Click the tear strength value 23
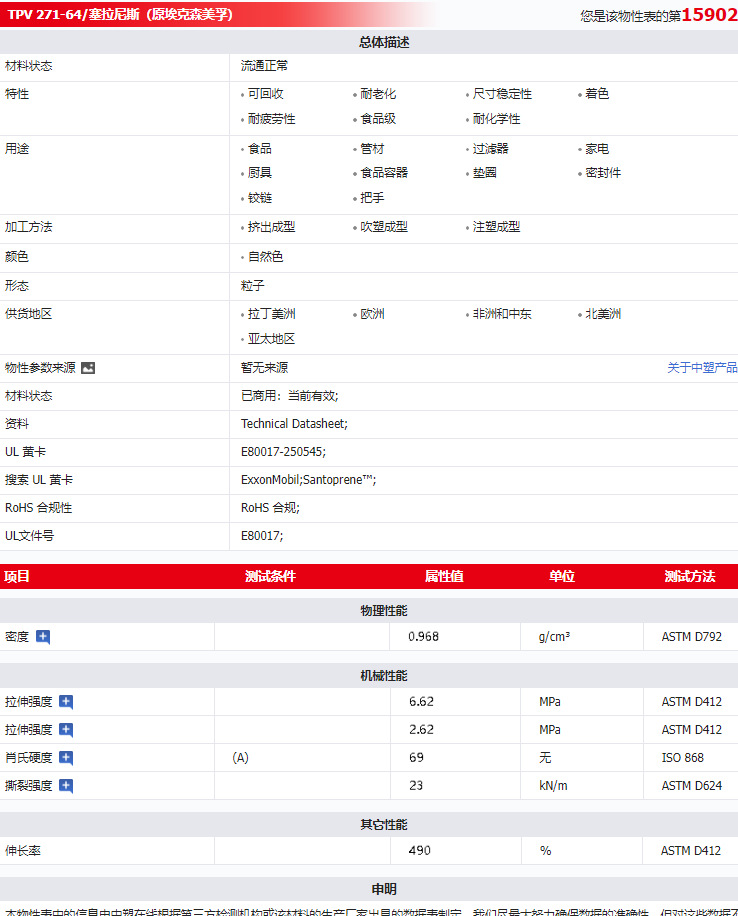 [x=416, y=786]
